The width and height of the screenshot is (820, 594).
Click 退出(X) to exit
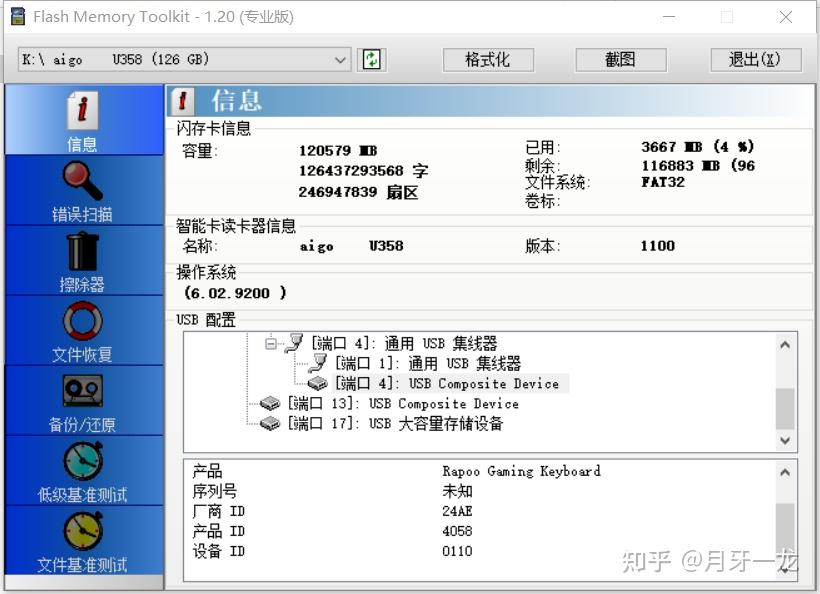click(x=755, y=59)
